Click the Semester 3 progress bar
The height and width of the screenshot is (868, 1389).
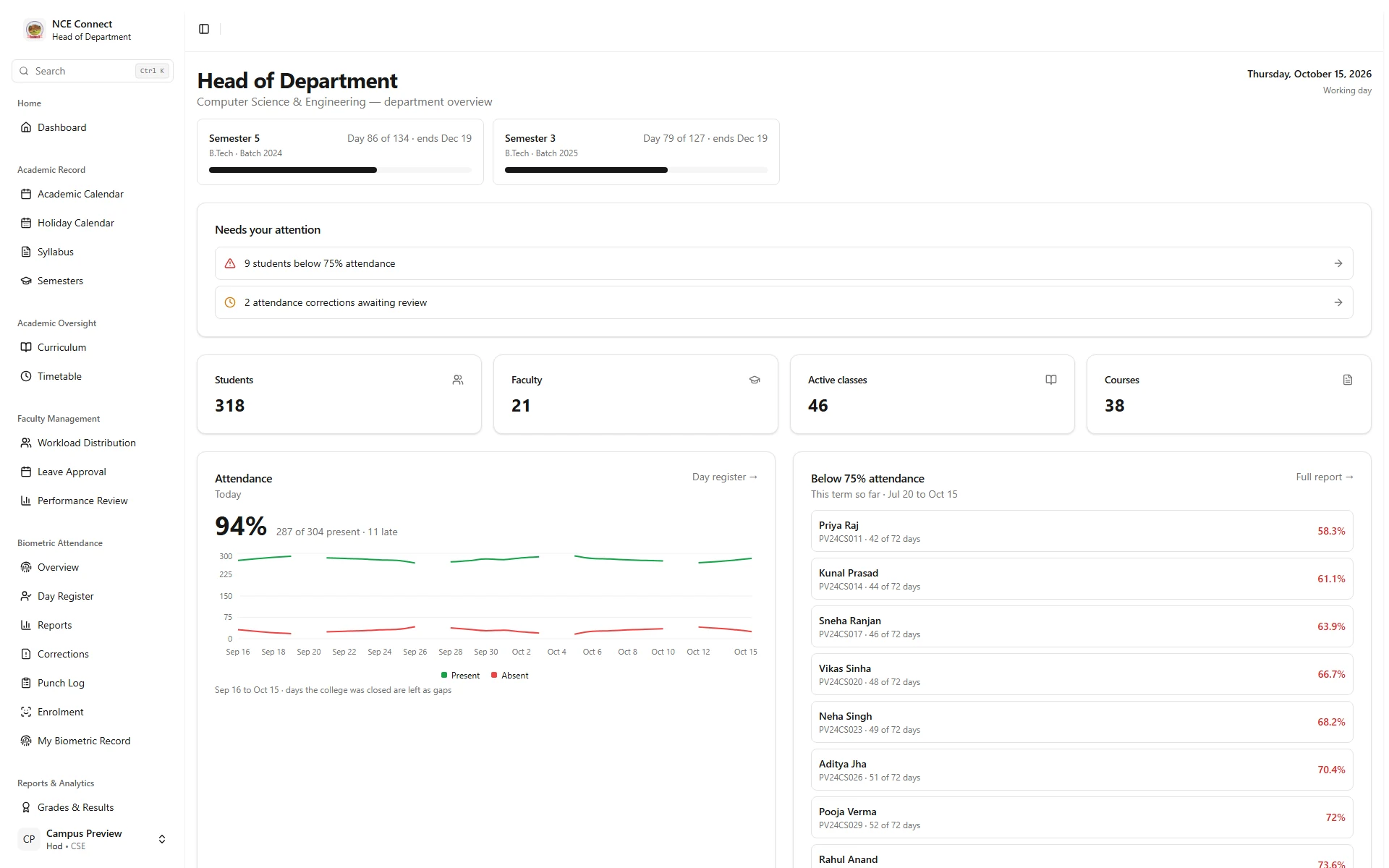click(x=636, y=170)
